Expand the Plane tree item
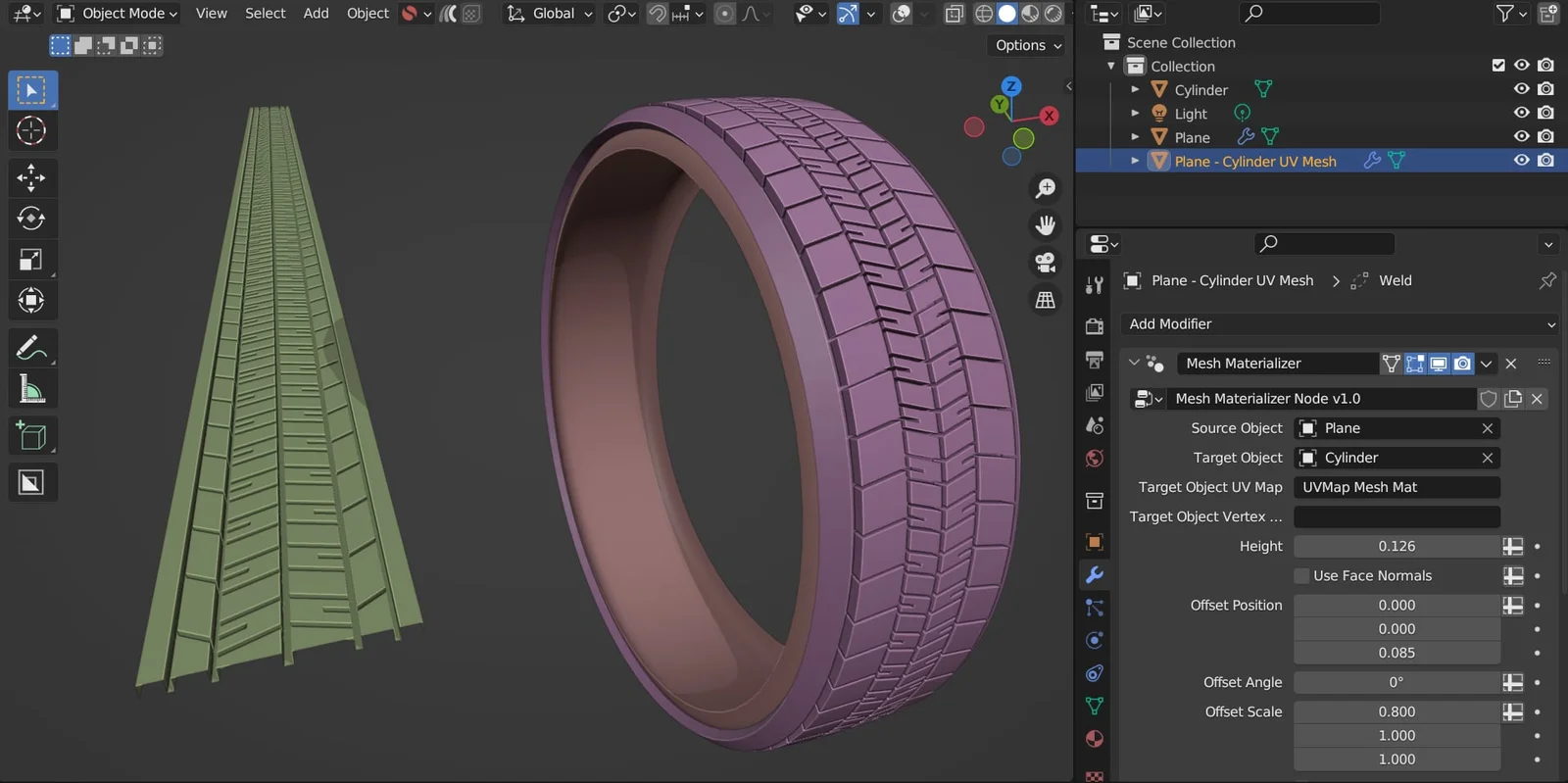 [x=1135, y=137]
